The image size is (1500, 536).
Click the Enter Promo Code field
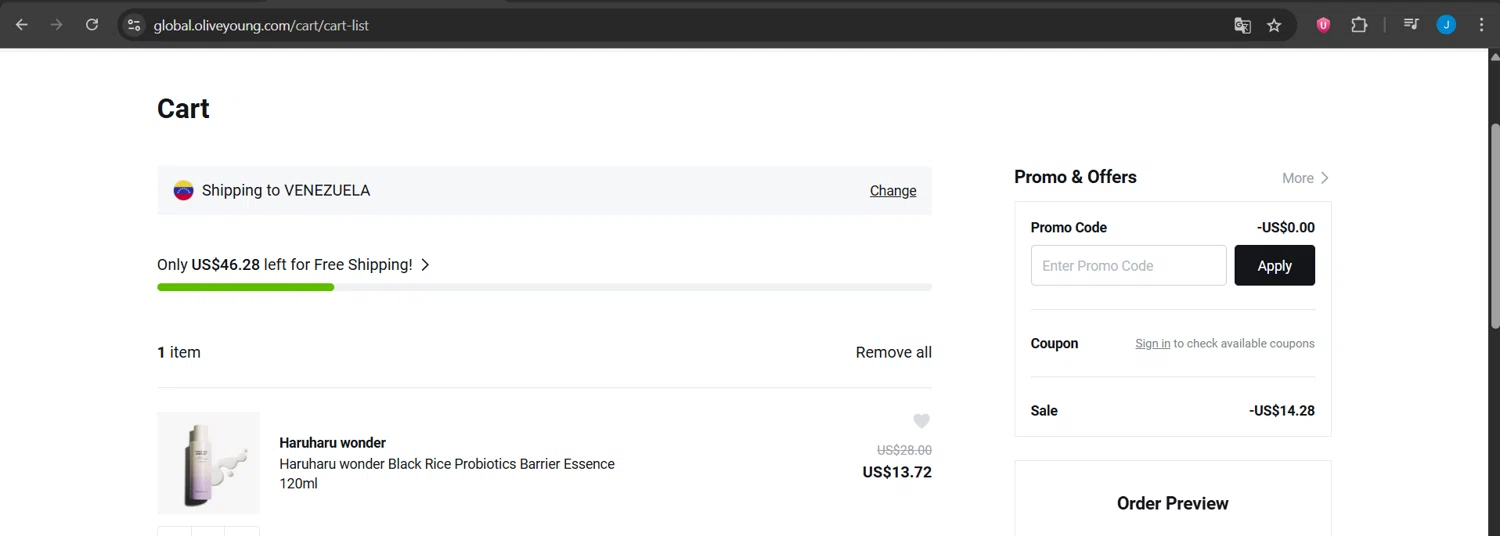tap(1128, 266)
